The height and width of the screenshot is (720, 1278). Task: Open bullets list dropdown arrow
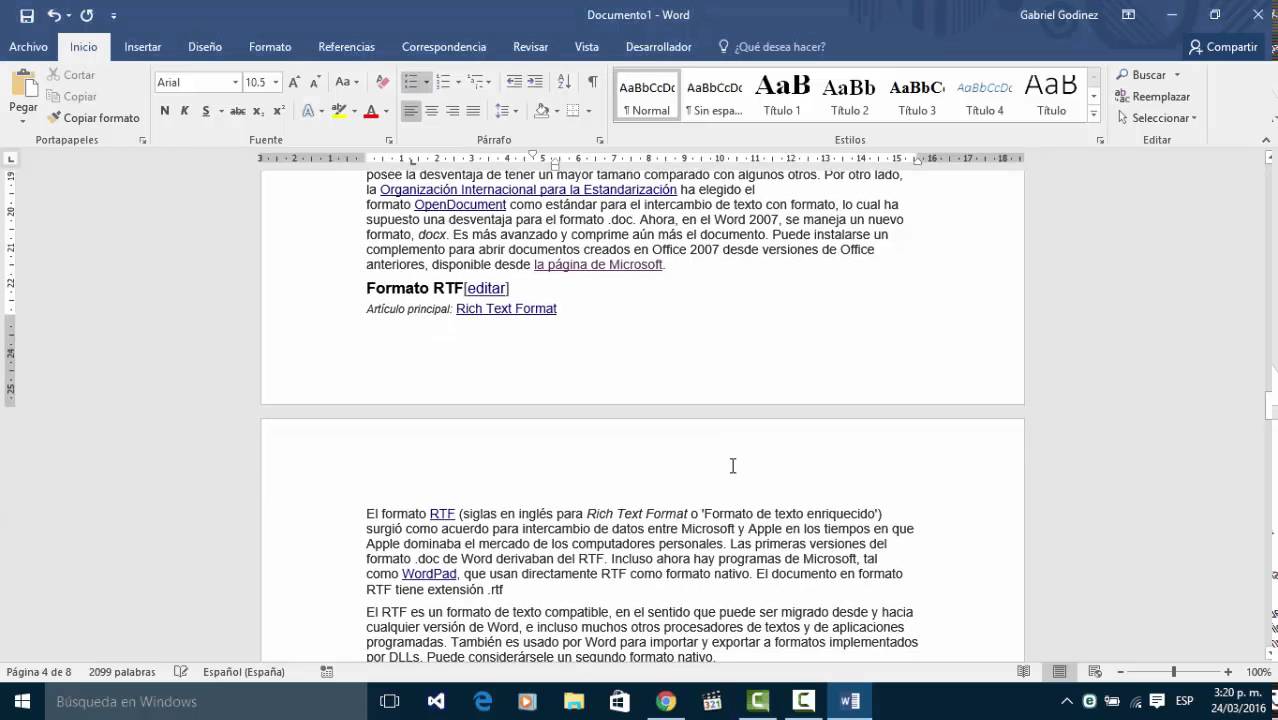426,82
